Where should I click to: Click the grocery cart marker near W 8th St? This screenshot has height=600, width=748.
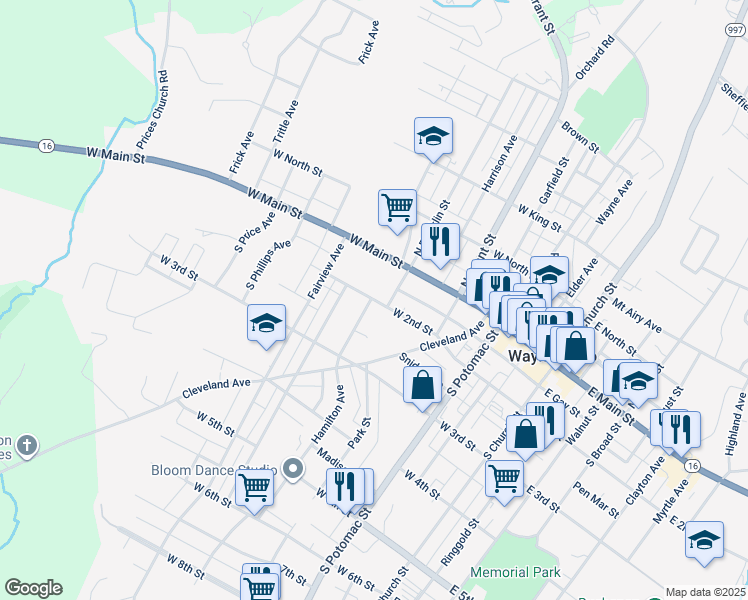[x=259, y=588]
